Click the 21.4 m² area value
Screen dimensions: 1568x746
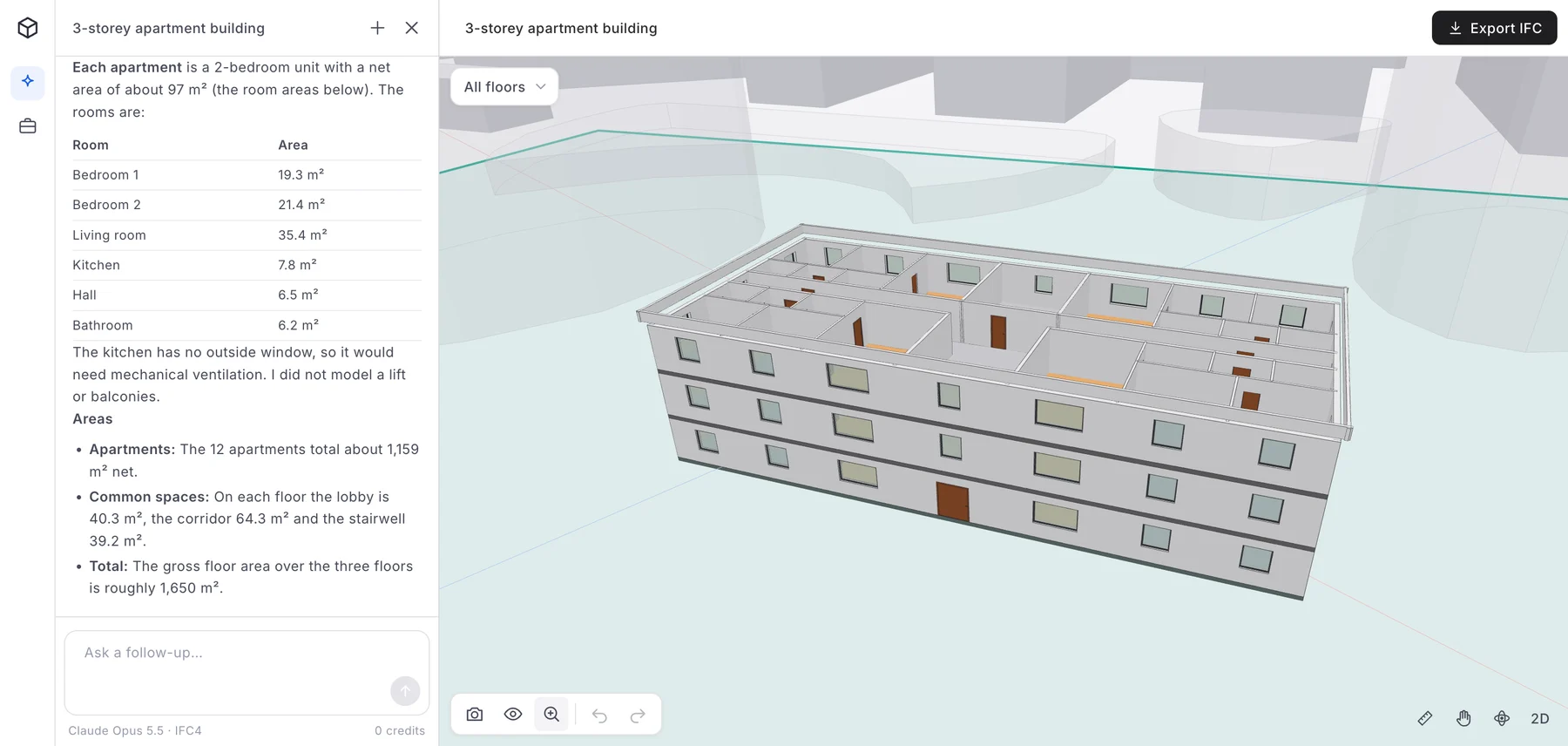coord(301,205)
